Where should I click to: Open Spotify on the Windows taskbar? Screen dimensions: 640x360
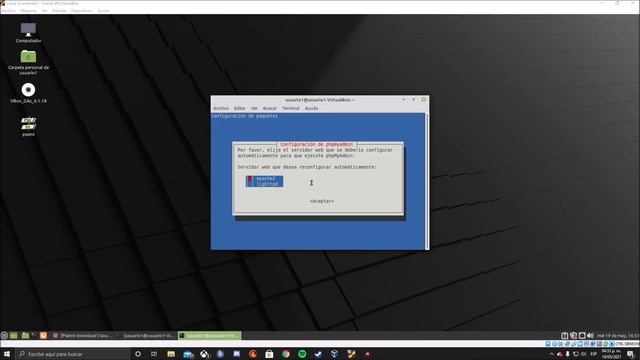(x=302, y=354)
